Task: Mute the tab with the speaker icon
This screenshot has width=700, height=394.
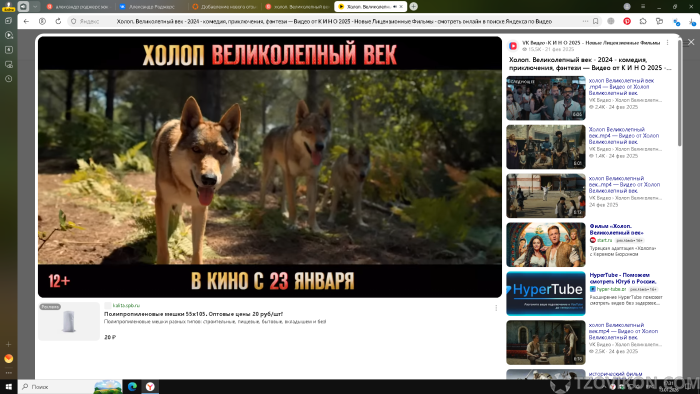Action: click(395, 6)
